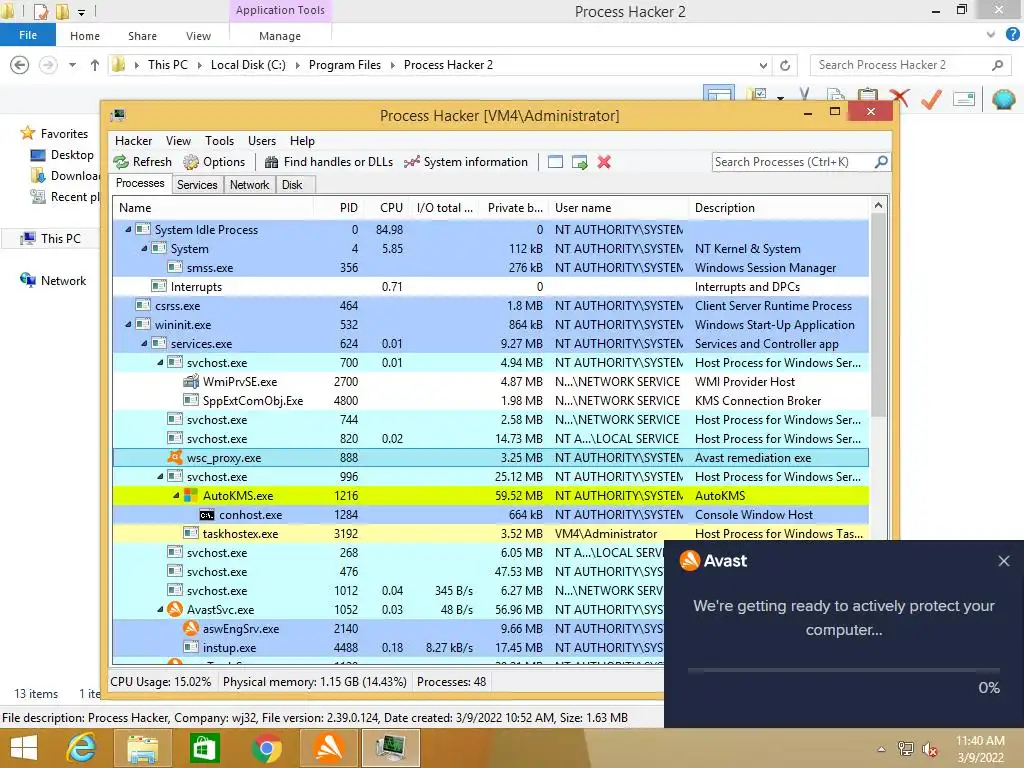This screenshot has width=1024, height=768.
Task: Select the SppExtComObj.Exe row
Action: (490, 400)
